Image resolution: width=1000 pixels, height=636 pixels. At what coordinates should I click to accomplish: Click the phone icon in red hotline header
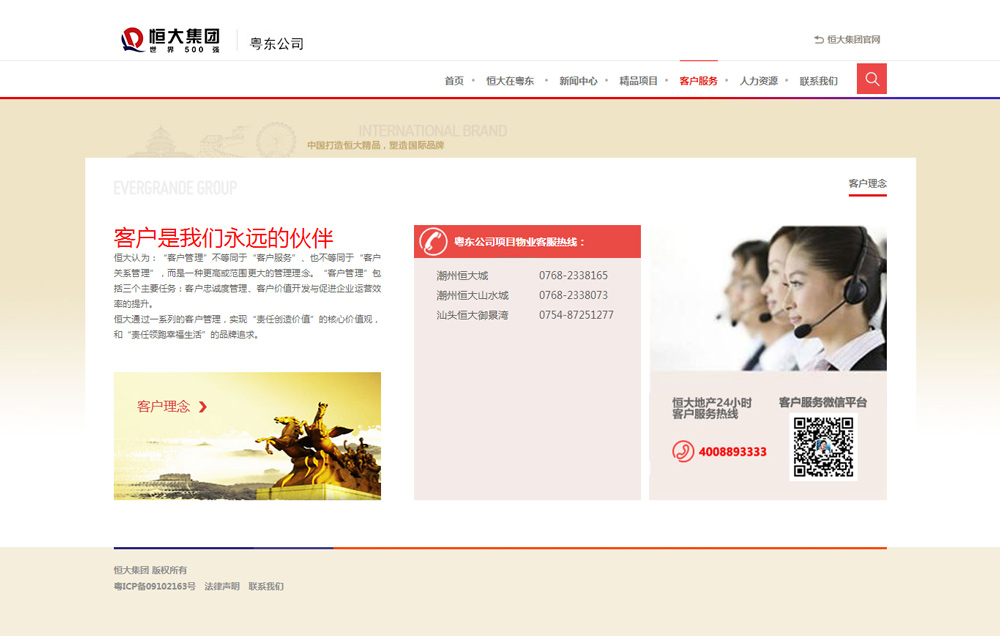point(433,242)
